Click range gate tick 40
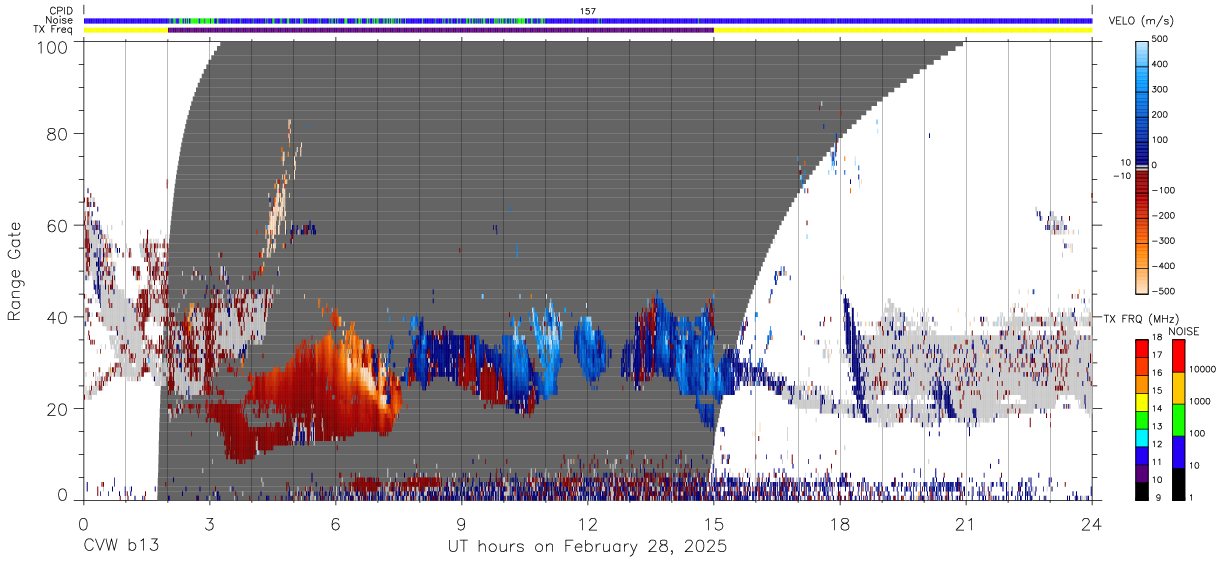This screenshot has width=1228, height=567. point(58,317)
